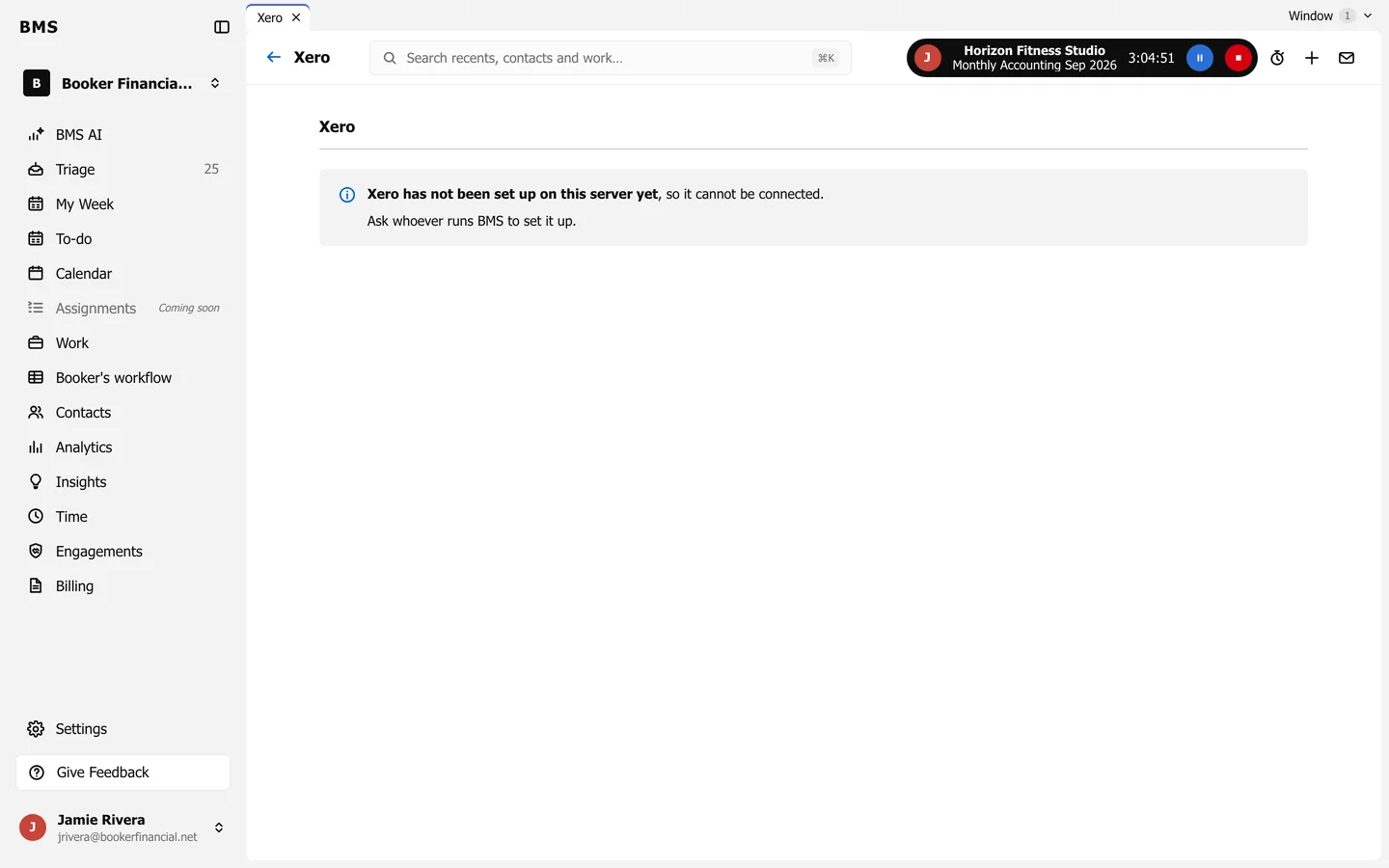Click the Window count badge
The image size is (1389, 868).
pos(1348,15)
